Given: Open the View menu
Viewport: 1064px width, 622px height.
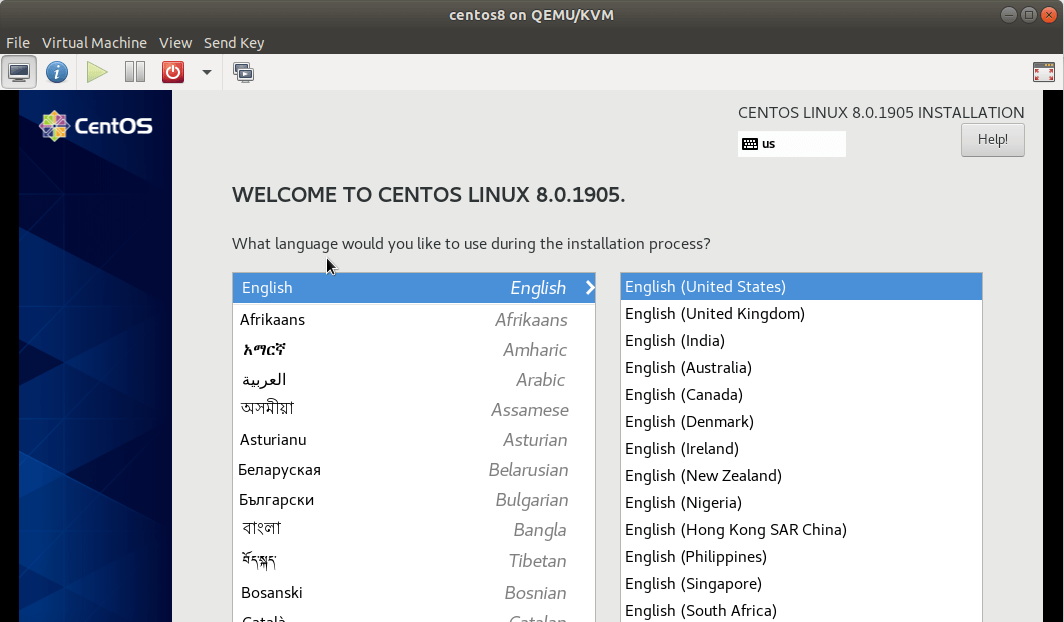Looking at the screenshot, I should (x=175, y=43).
